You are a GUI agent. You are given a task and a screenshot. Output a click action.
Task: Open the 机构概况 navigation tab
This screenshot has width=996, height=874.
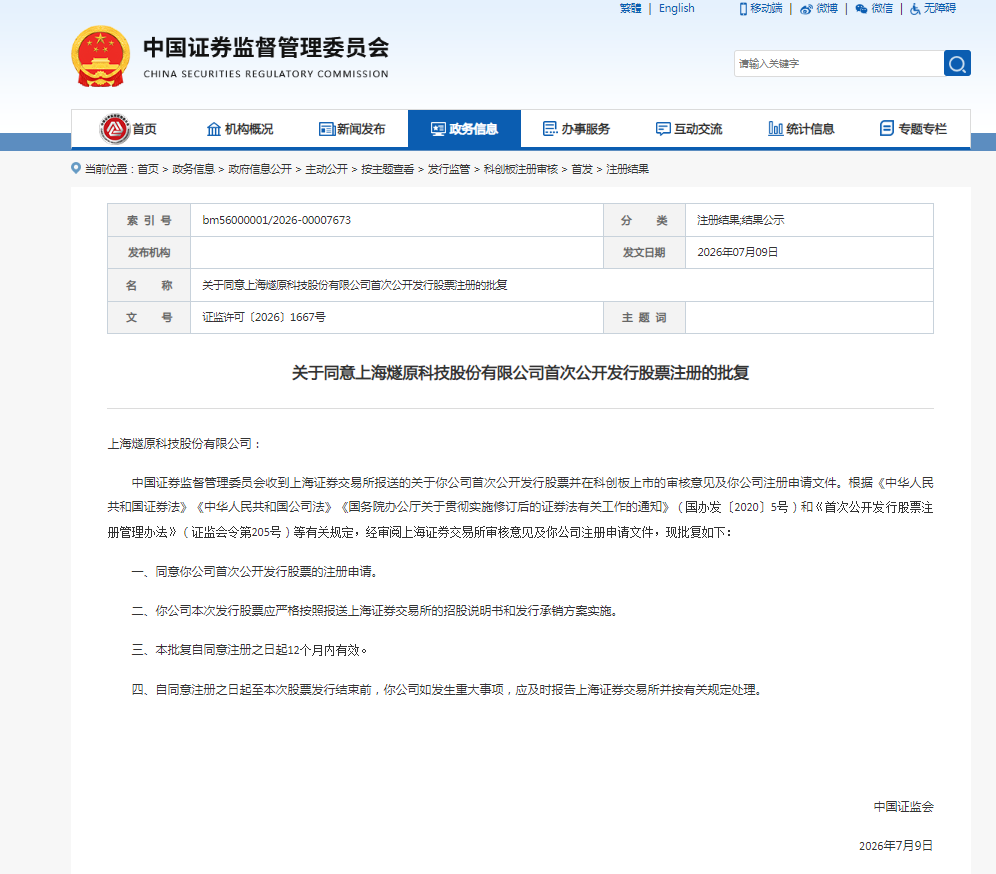(x=239, y=129)
